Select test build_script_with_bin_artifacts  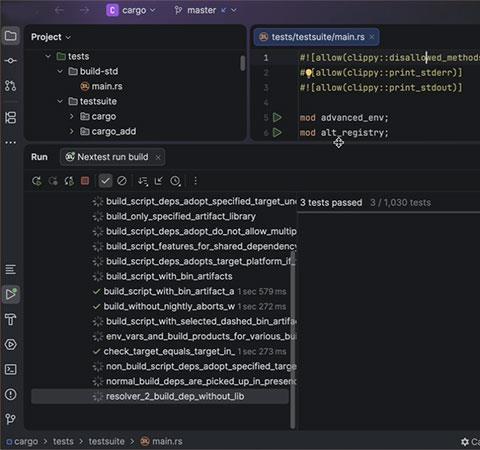click(x=169, y=276)
